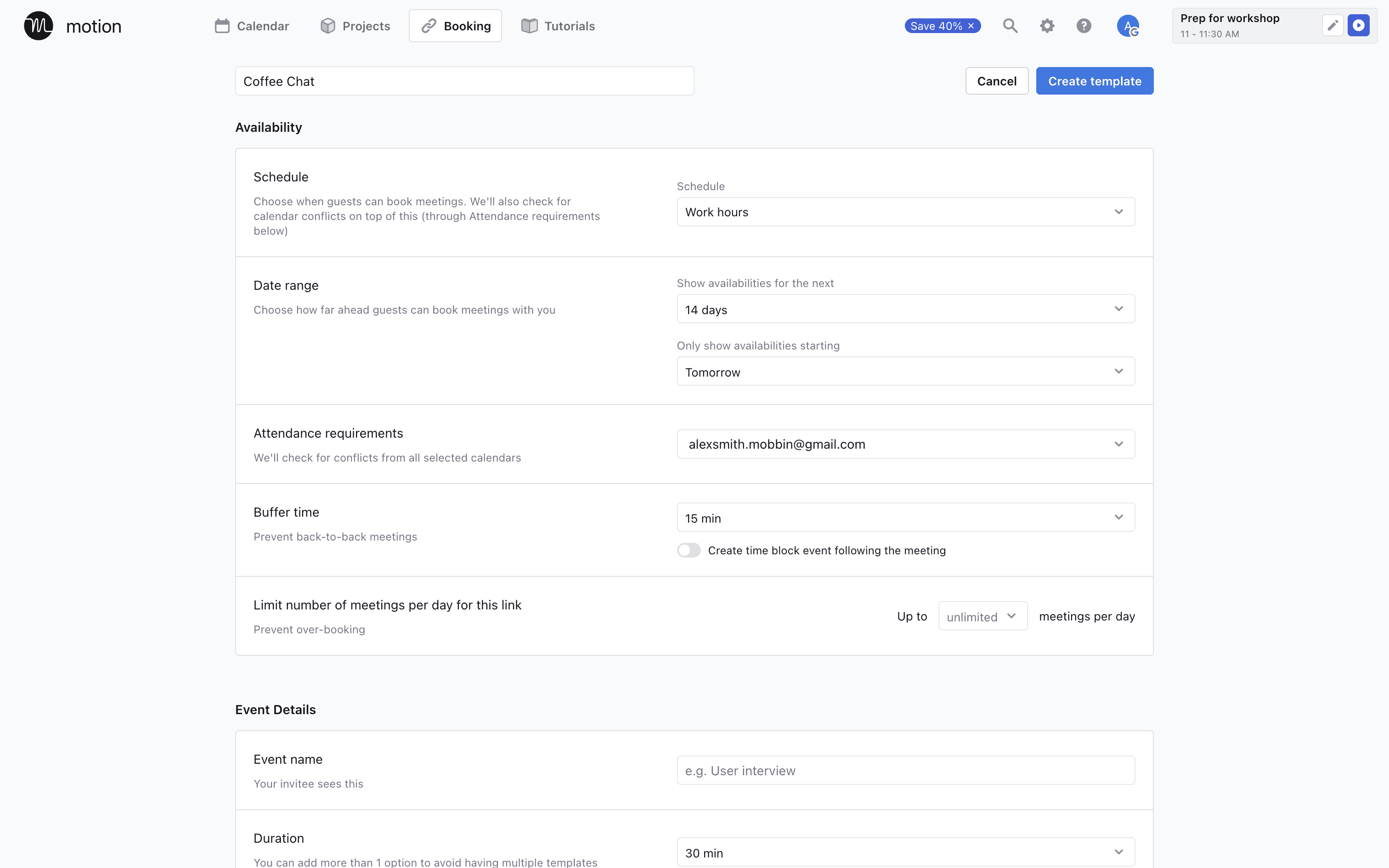Dismiss the Save 40% badge with X

pyautogui.click(x=971, y=26)
